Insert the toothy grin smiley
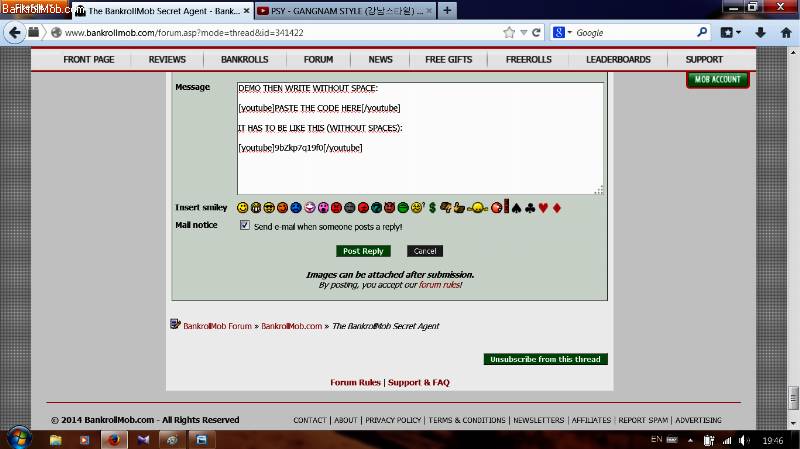This screenshot has width=800, height=449. point(256,208)
